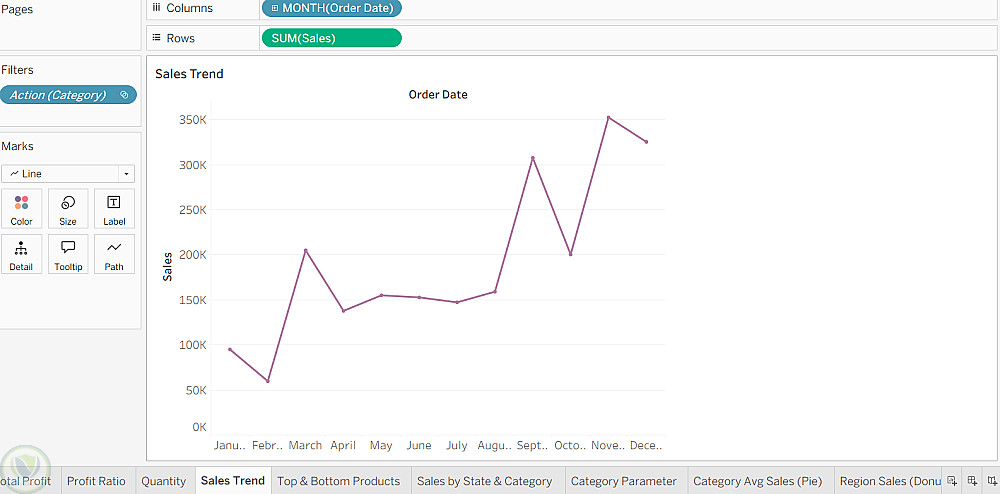Click the Sales axis label

(168, 266)
